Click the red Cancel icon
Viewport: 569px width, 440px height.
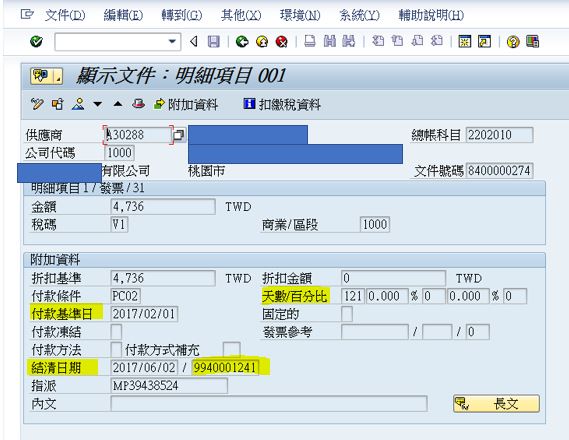coord(282,42)
